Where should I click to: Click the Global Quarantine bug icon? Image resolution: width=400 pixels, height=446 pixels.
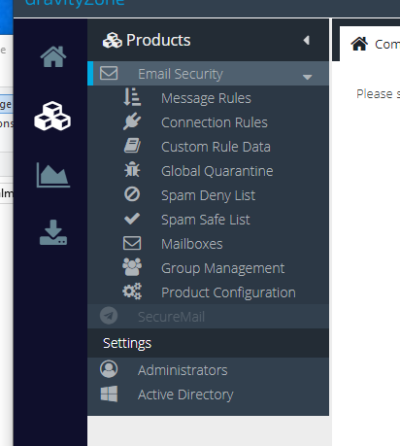pos(132,170)
